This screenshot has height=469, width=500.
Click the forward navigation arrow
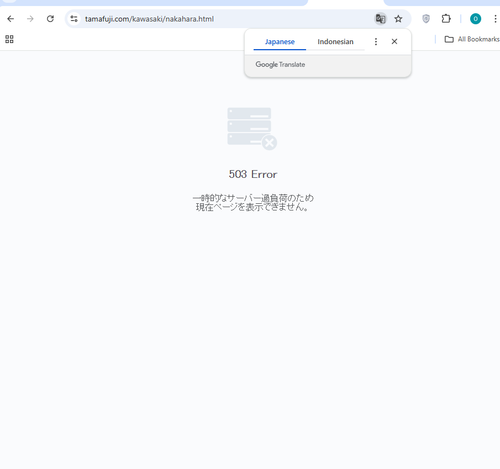pos(30,19)
